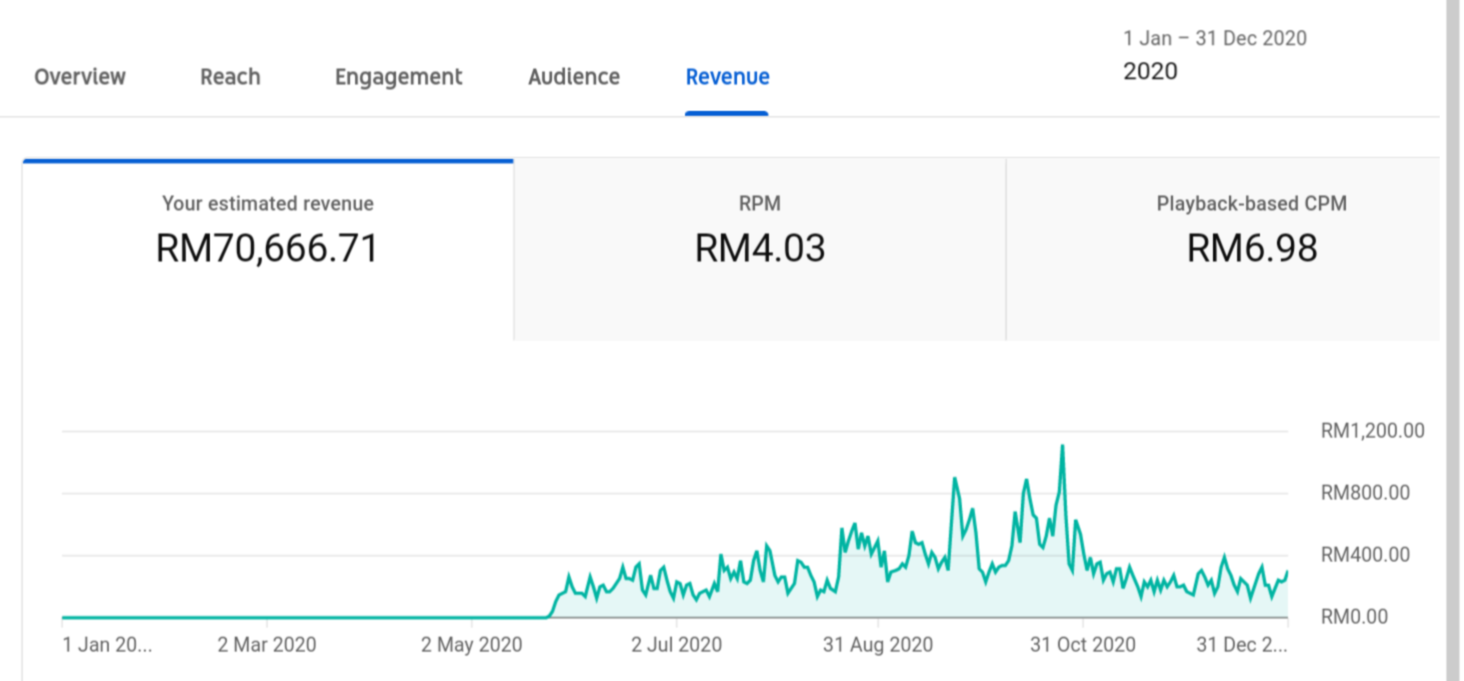Select the RPM metric card
The image size is (1464, 681).
tap(760, 249)
